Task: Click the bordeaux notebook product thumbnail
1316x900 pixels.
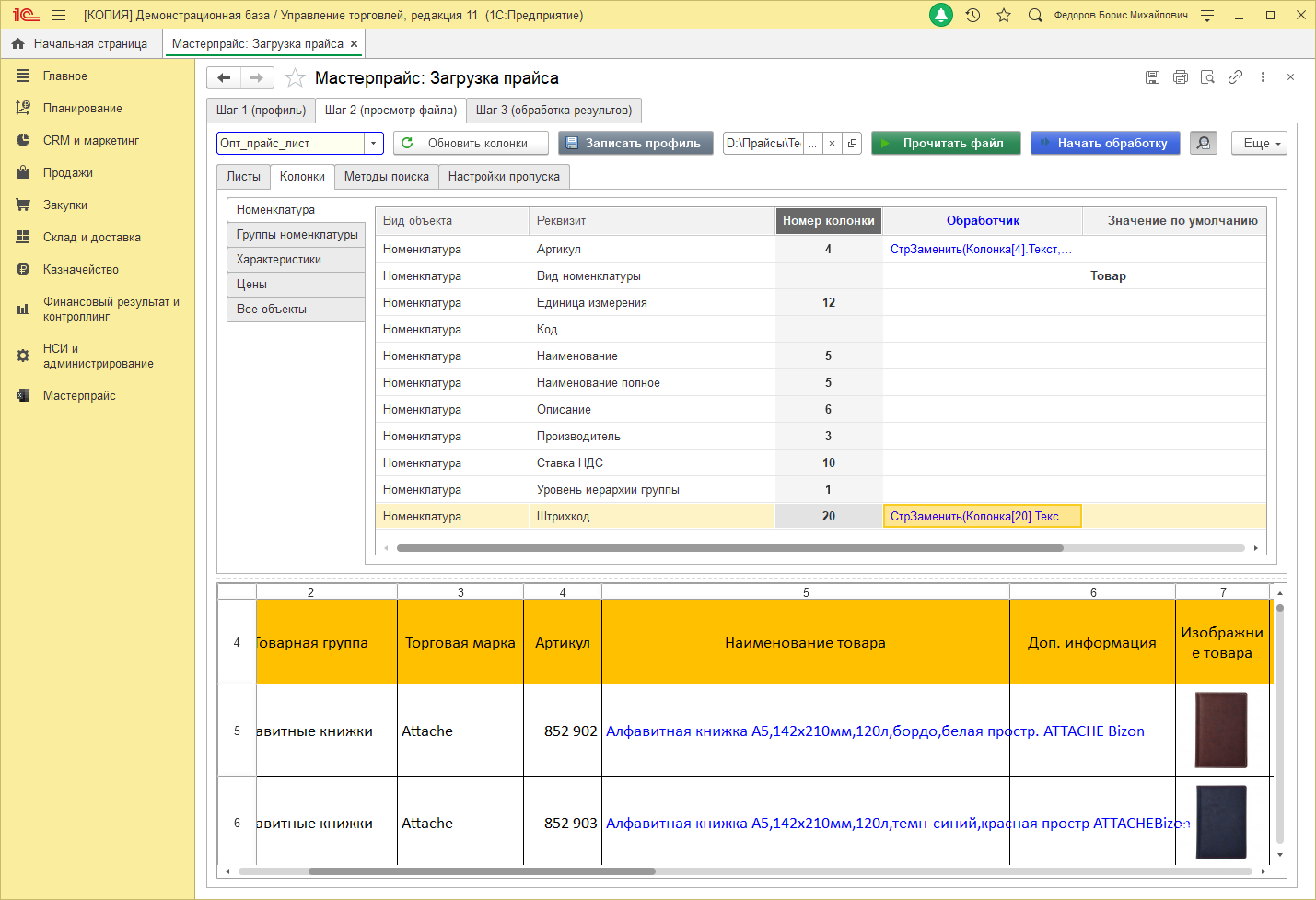Action: [x=1220, y=730]
